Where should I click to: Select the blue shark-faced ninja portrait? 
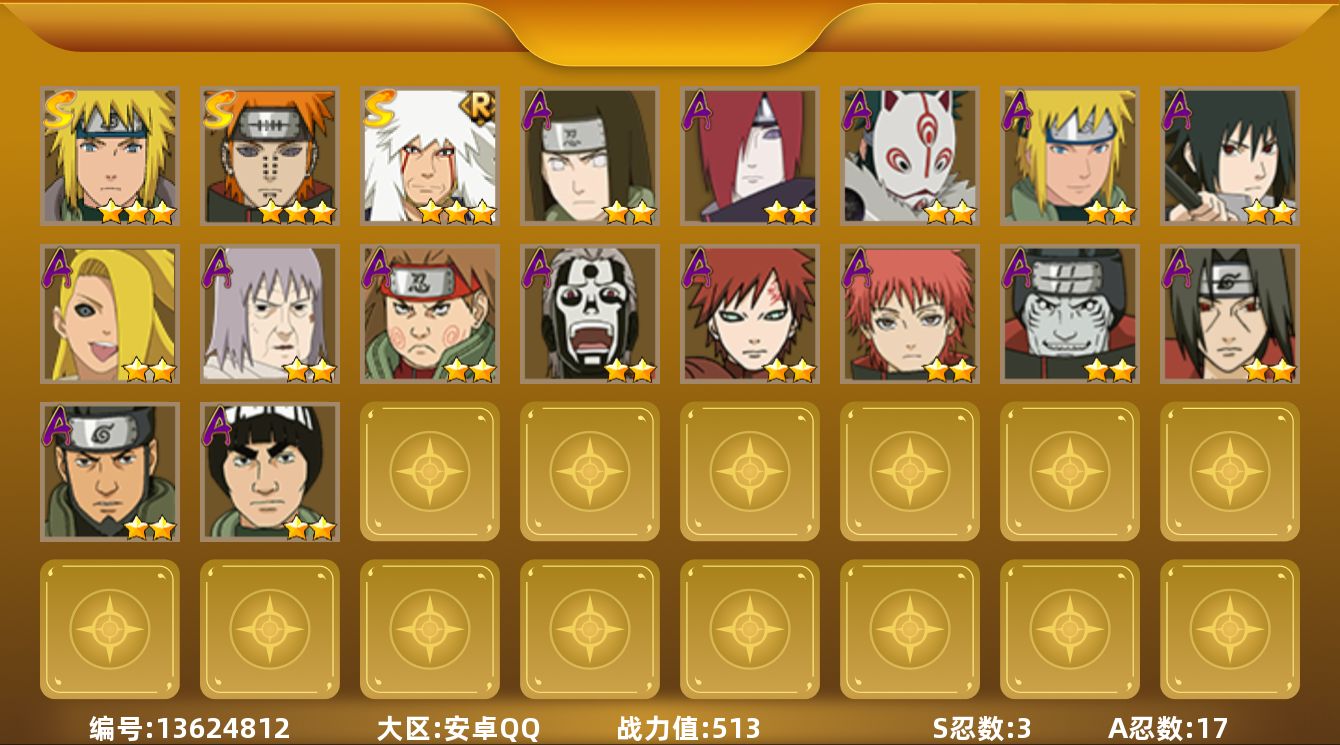tap(1070, 314)
